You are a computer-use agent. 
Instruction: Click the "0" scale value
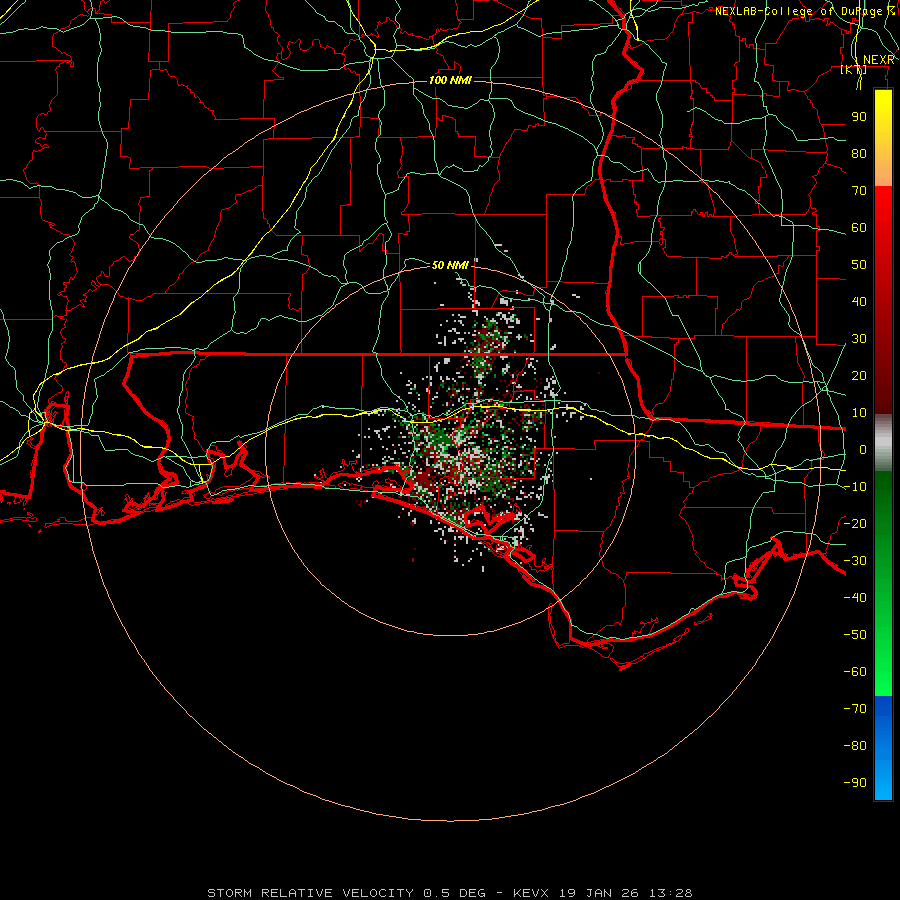(x=863, y=449)
